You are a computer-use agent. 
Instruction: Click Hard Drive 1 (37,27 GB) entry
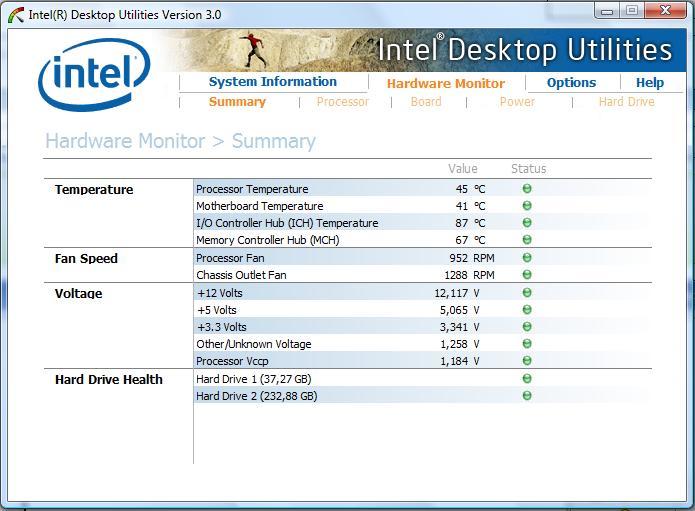pos(254,379)
